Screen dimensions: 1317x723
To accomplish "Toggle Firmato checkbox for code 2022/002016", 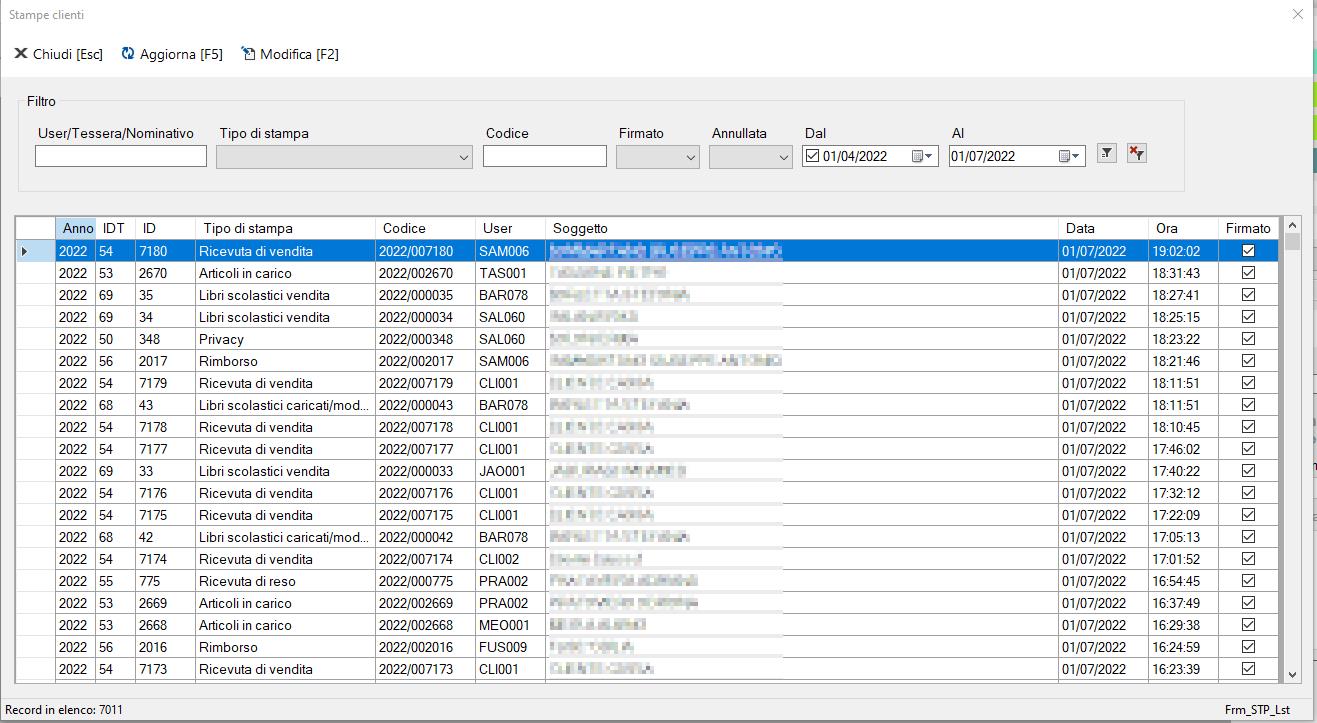I will coord(1248,647).
